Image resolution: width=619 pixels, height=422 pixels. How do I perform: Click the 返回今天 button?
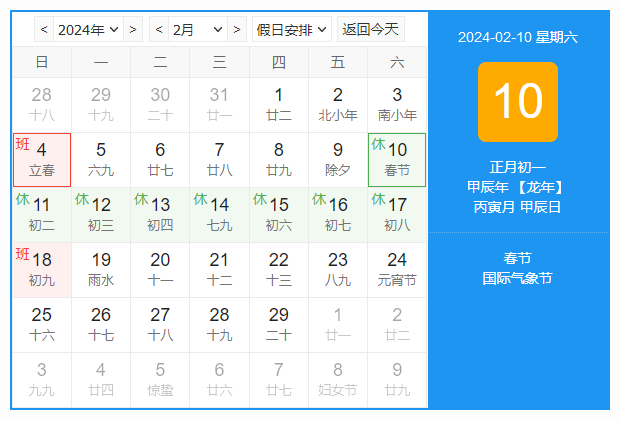click(x=371, y=29)
